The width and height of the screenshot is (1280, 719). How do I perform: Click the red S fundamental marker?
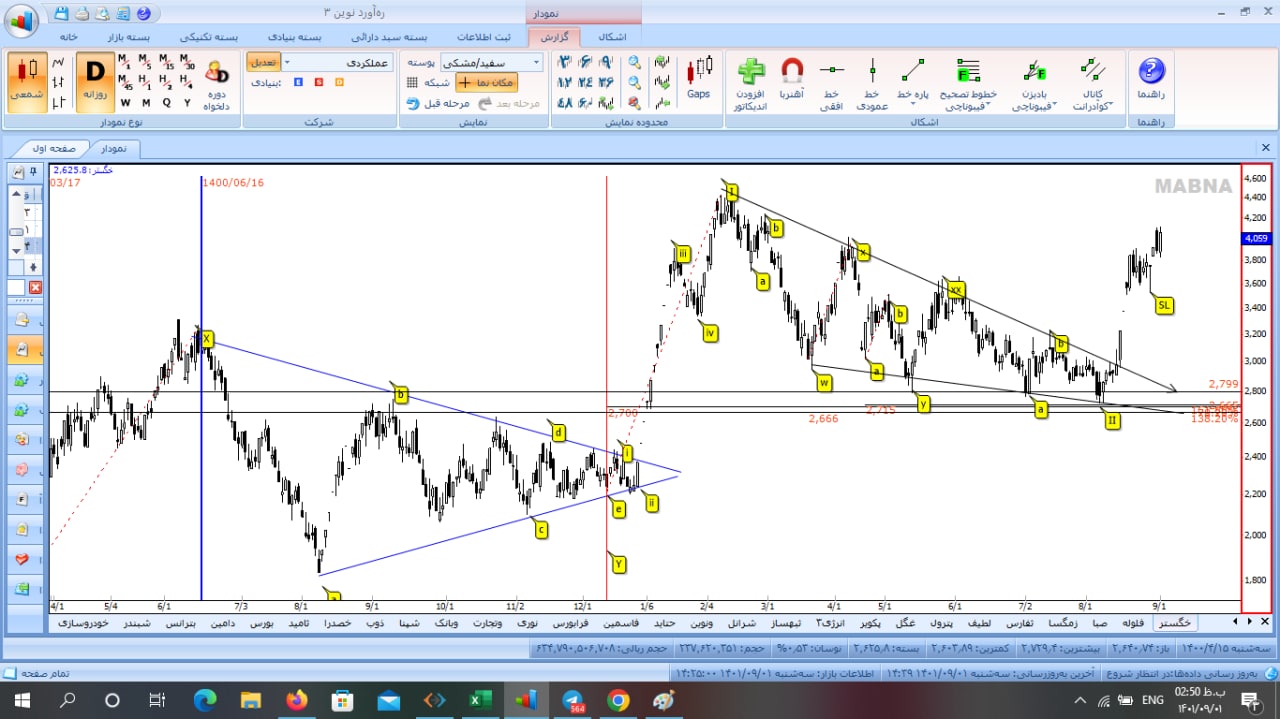(318, 83)
